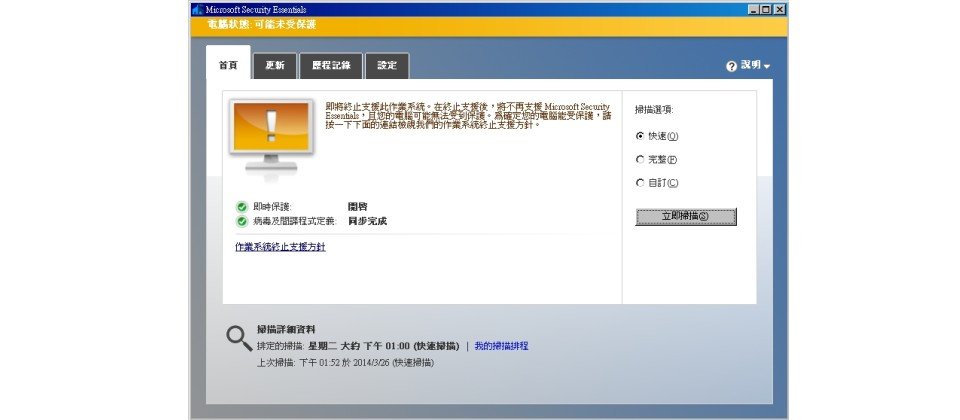Click the green check icon next to 即時保護
Screen dimensions: 960x420
(x=242, y=206)
